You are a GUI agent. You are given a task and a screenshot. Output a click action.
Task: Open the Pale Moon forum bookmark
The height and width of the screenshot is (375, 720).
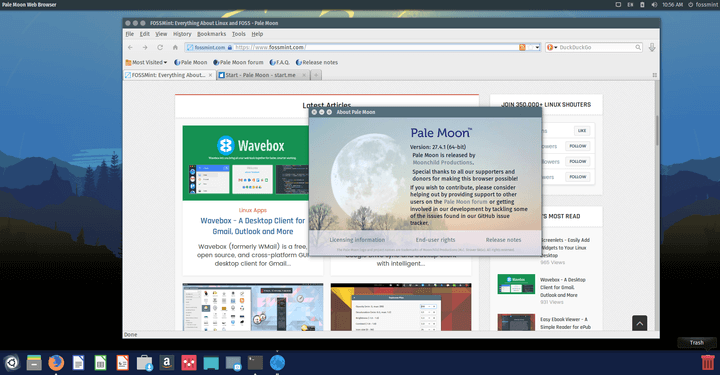(238, 62)
